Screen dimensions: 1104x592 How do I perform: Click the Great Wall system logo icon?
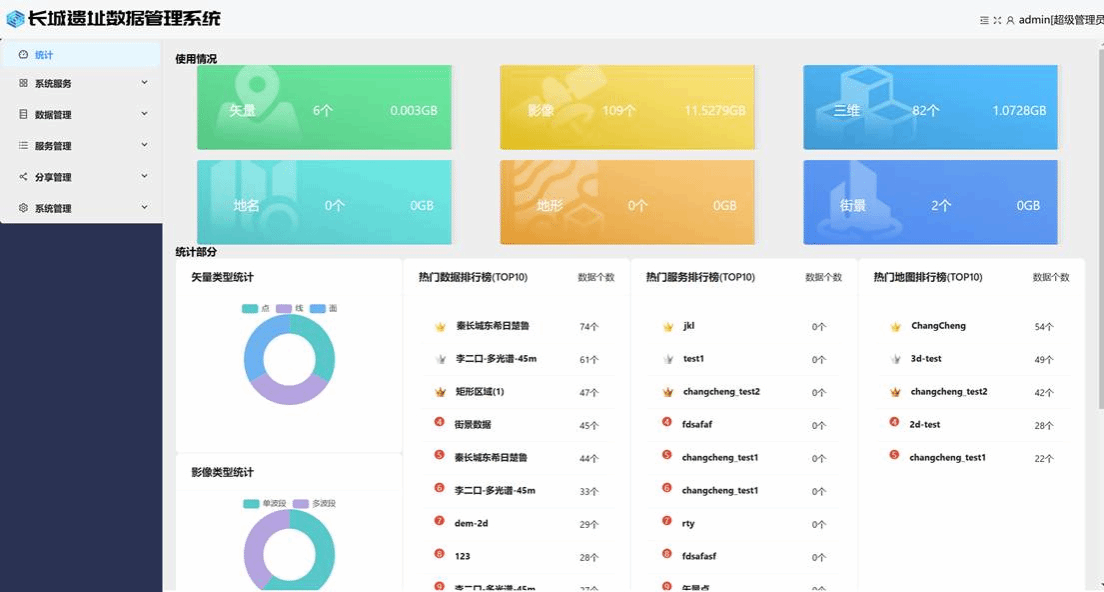(x=15, y=18)
